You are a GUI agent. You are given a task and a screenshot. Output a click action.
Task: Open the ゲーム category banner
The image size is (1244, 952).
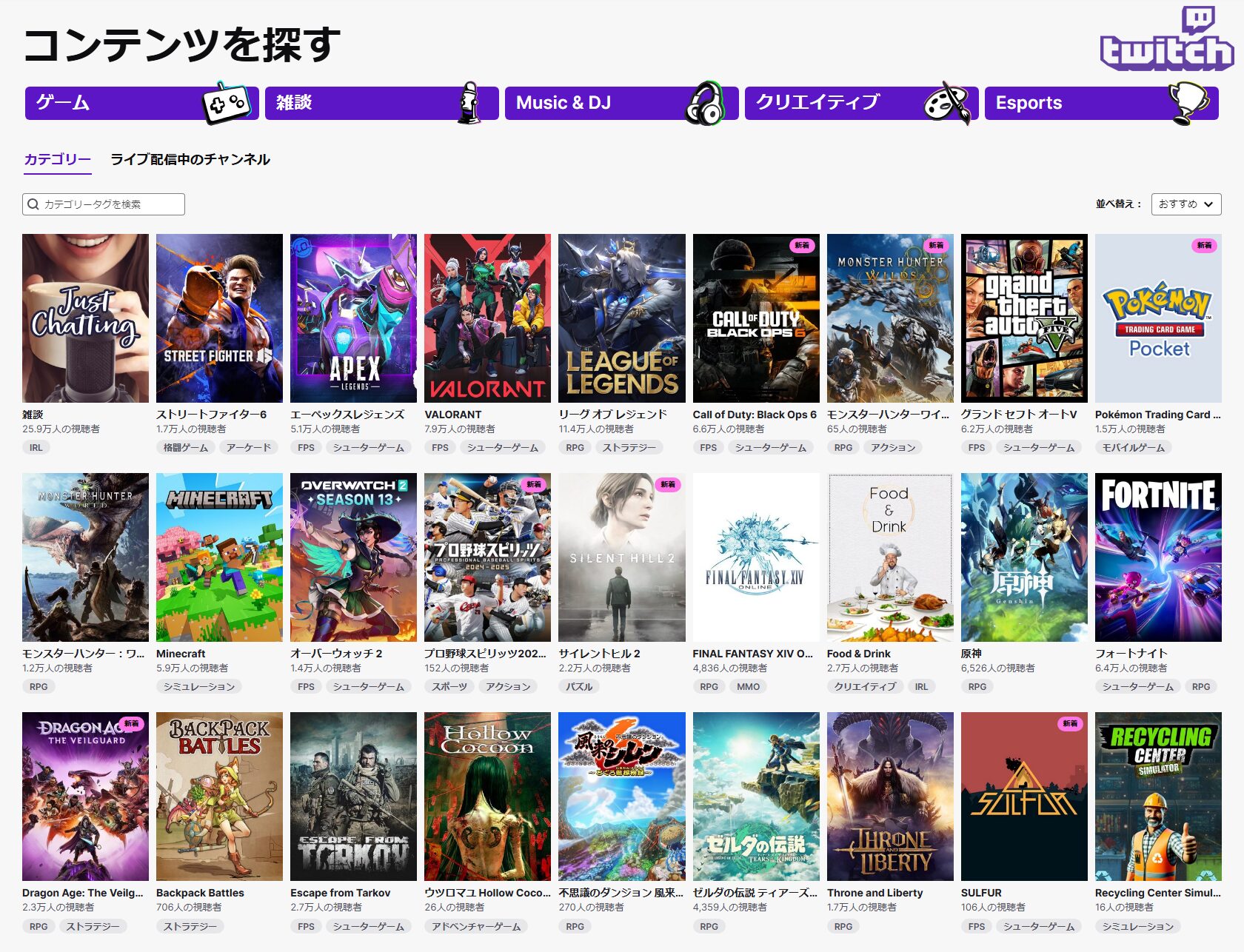[141, 103]
